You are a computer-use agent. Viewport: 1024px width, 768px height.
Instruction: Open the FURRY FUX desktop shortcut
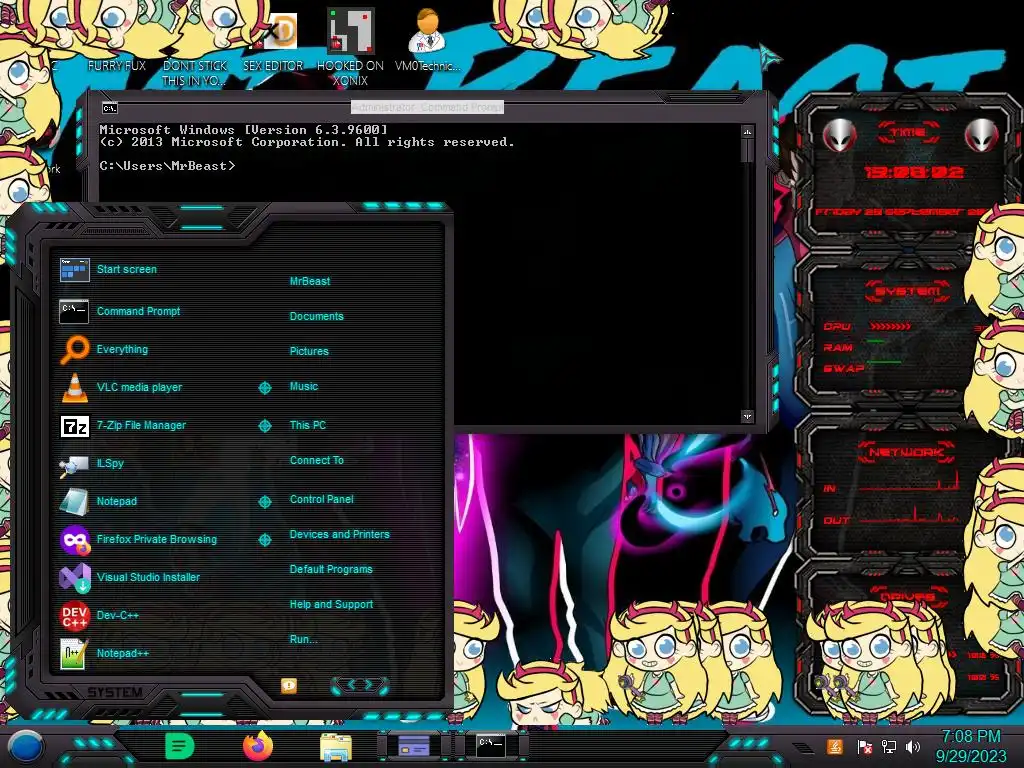pyautogui.click(x=117, y=65)
